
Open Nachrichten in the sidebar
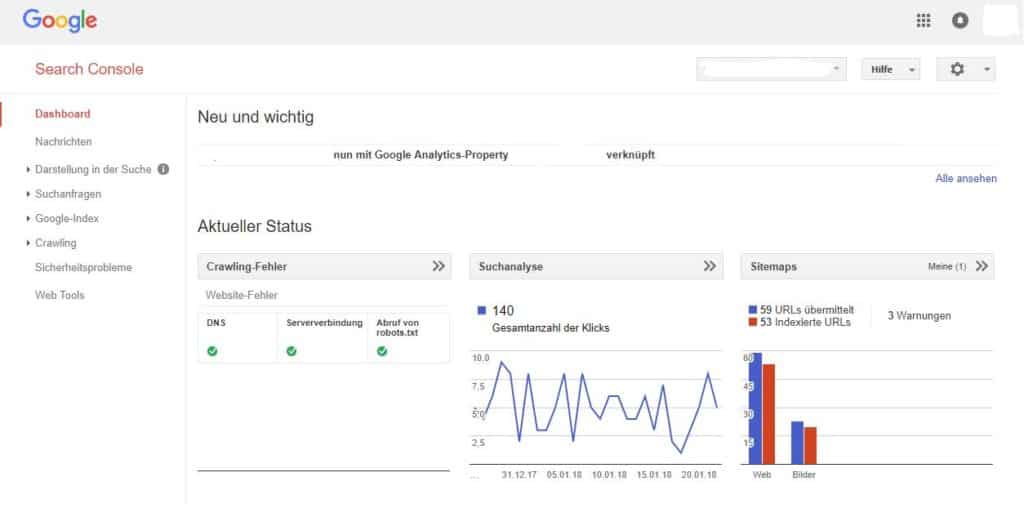click(x=63, y=142)
